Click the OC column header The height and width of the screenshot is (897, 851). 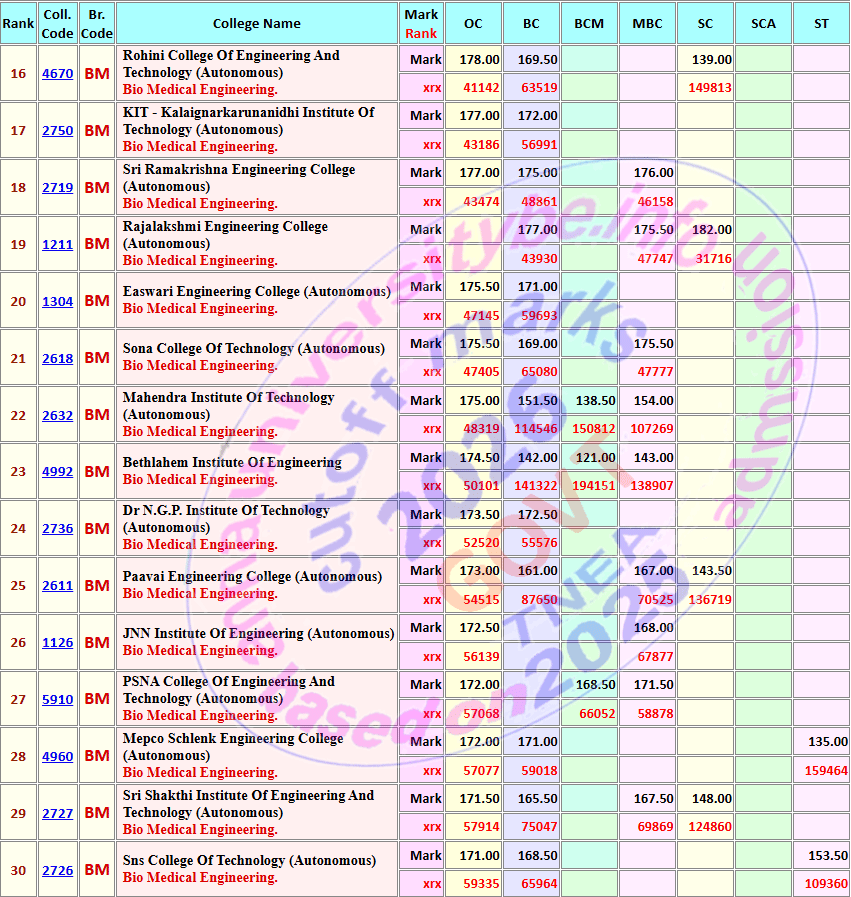[474, 23]
